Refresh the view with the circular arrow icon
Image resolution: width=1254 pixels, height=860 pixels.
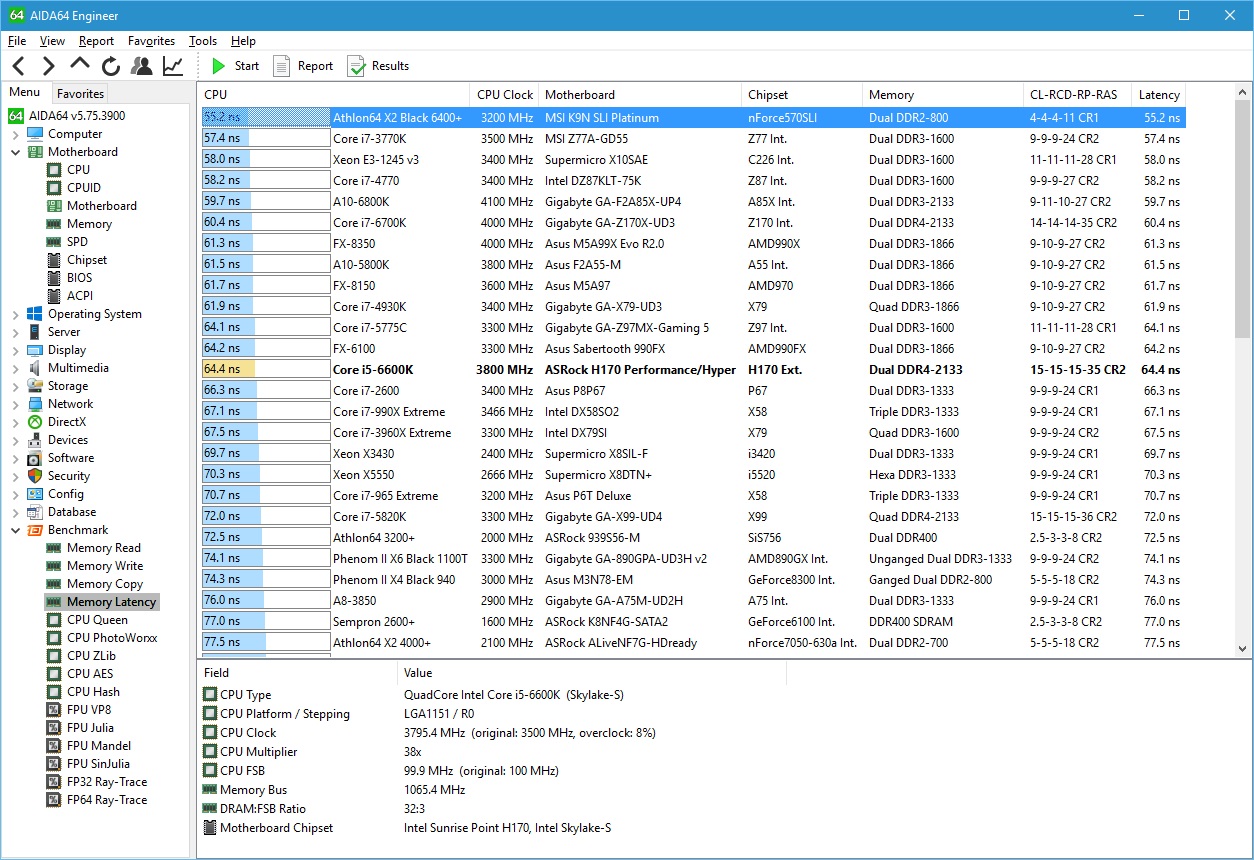[x=111, y=66]
